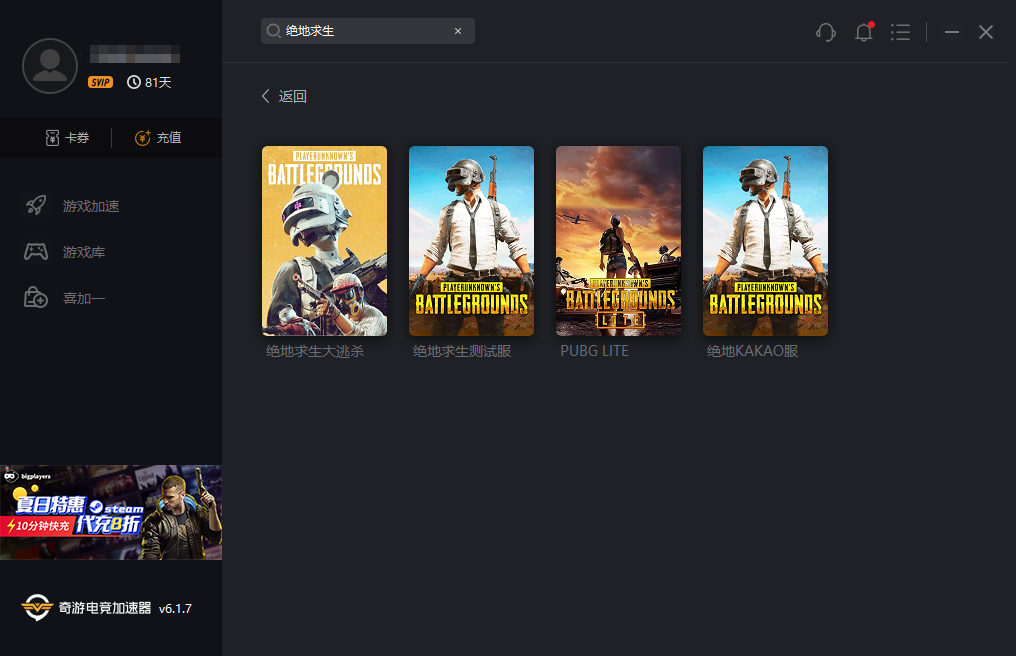
Task: Open the notifications bell
Action: (864, 32)
